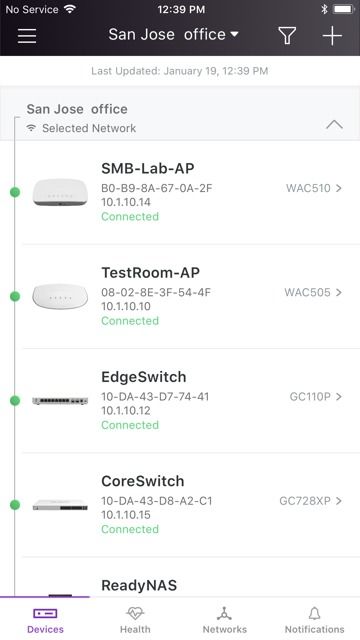The height and width of the screenshot is (640, 360).
Task: Tap the Networks tab label
Action: coord(224,629)
